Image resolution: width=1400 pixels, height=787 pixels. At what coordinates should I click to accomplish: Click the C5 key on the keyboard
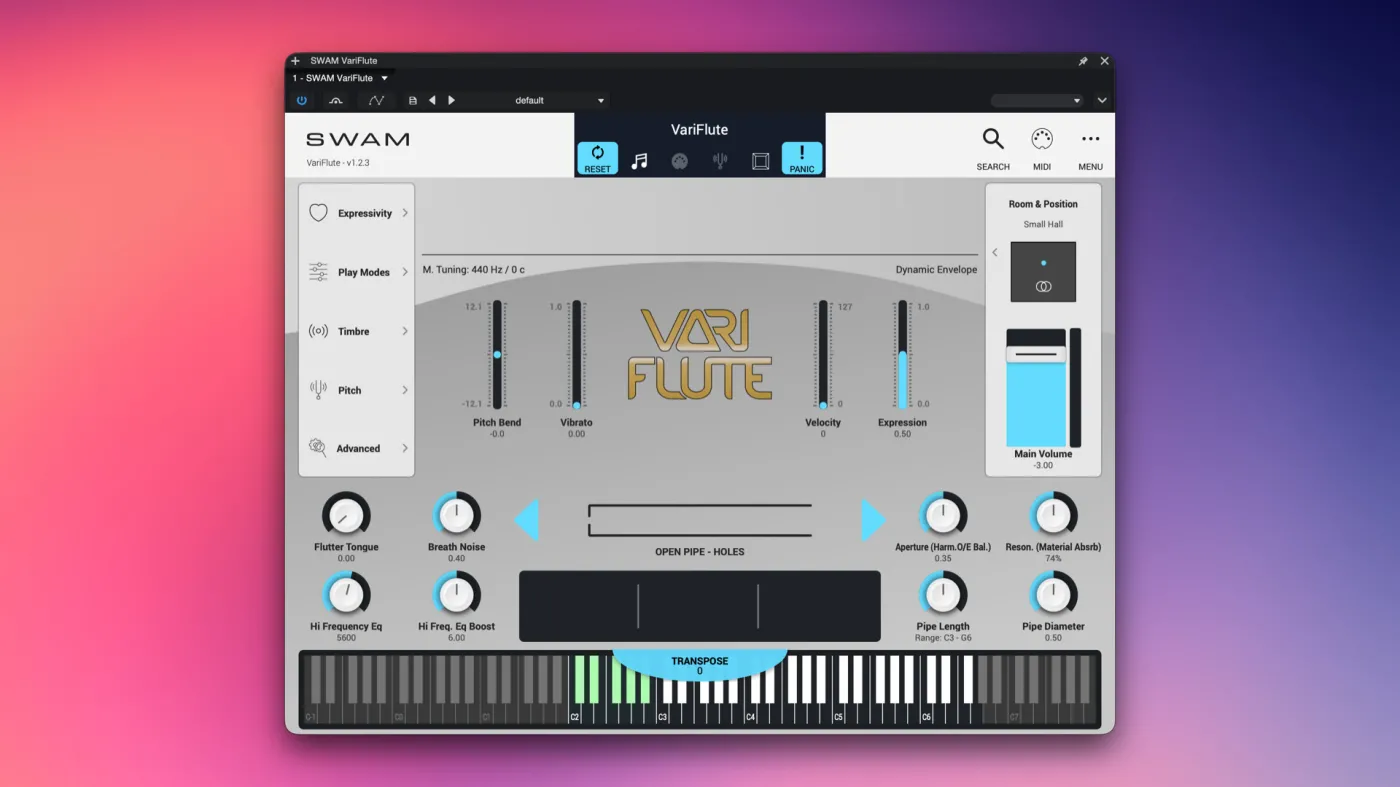tap(838, 712)
